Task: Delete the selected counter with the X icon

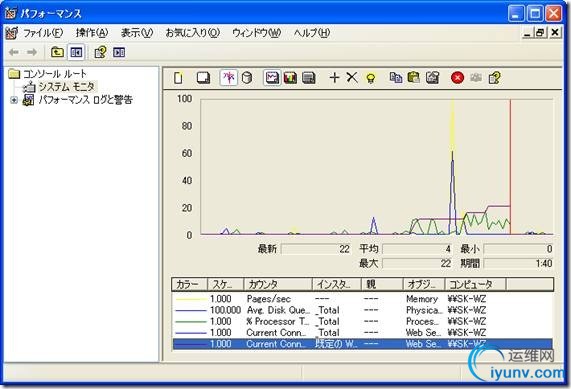Action: [x=352, y=77]
